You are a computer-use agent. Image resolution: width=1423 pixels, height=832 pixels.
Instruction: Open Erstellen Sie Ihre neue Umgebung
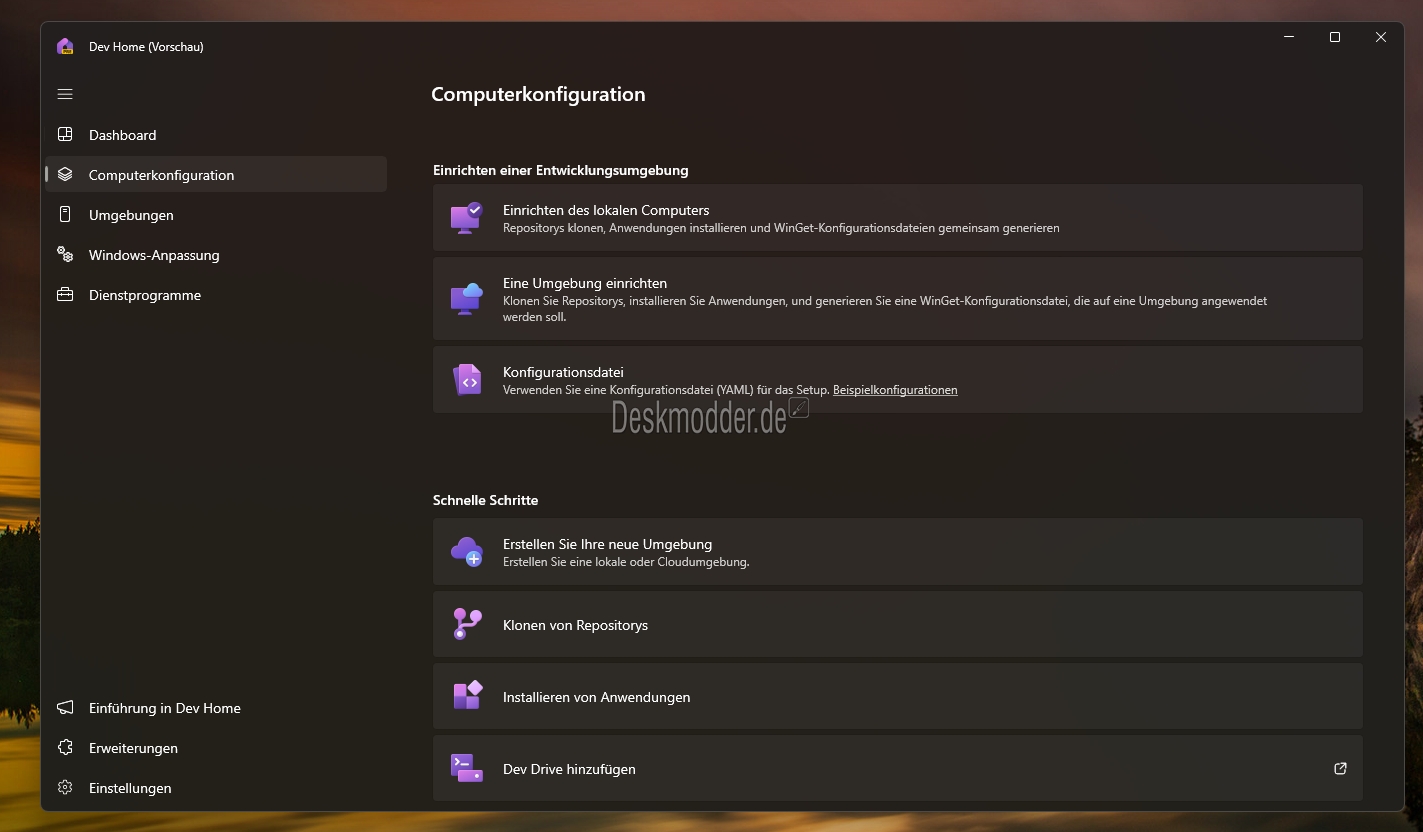[x=897, y=551]
